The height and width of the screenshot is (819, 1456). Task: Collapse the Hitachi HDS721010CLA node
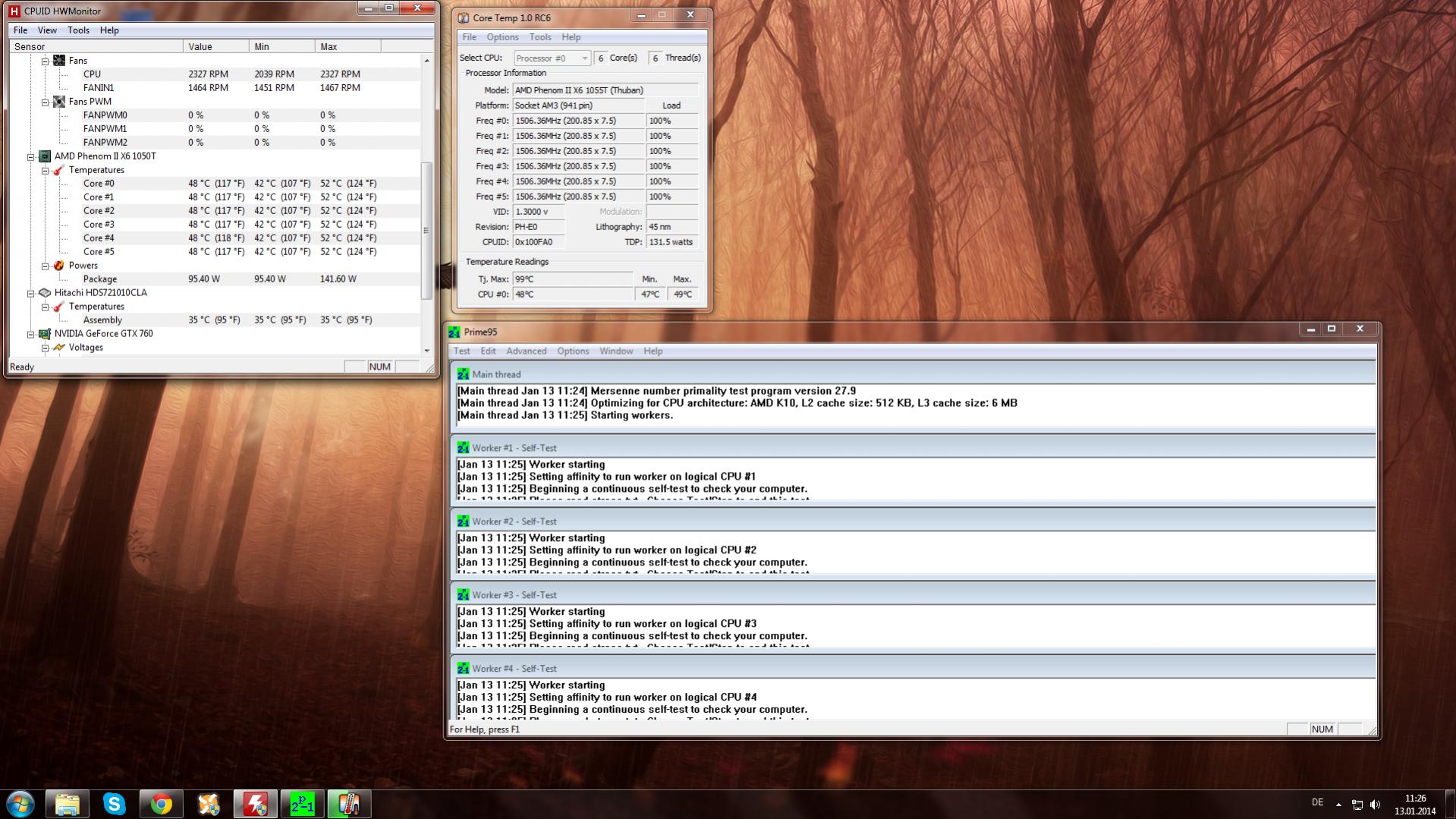tap(31, 293)
